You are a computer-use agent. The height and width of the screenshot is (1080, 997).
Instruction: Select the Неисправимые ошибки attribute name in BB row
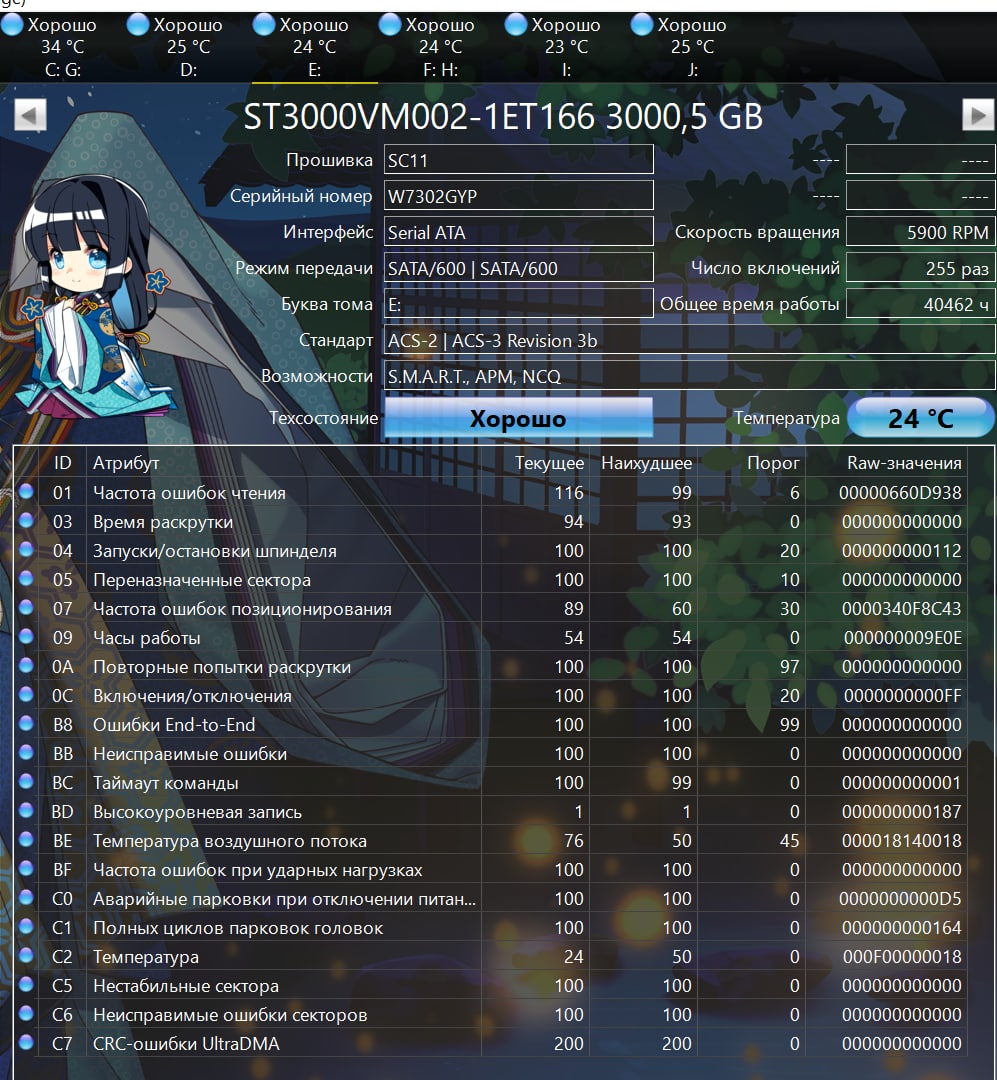click(x=190, y=754)
